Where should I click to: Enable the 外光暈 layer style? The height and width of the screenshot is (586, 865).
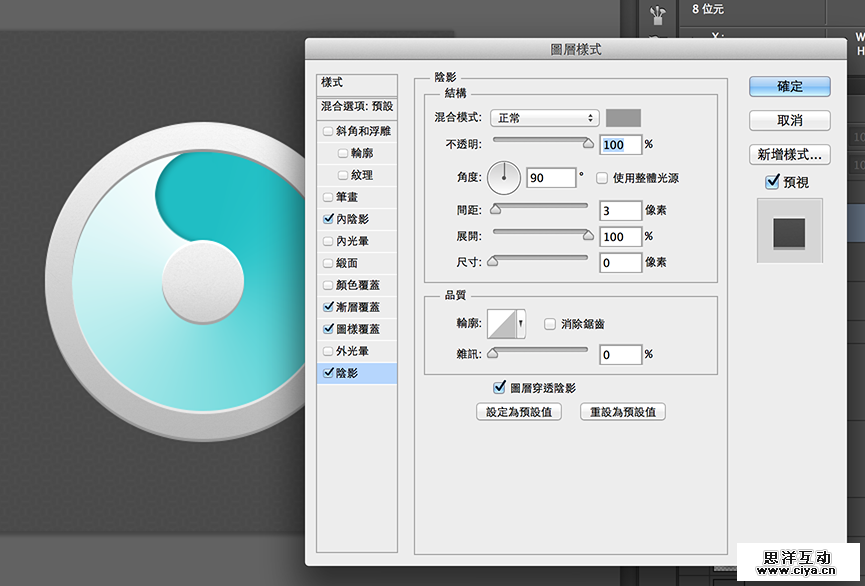click(x=328, y=349)
